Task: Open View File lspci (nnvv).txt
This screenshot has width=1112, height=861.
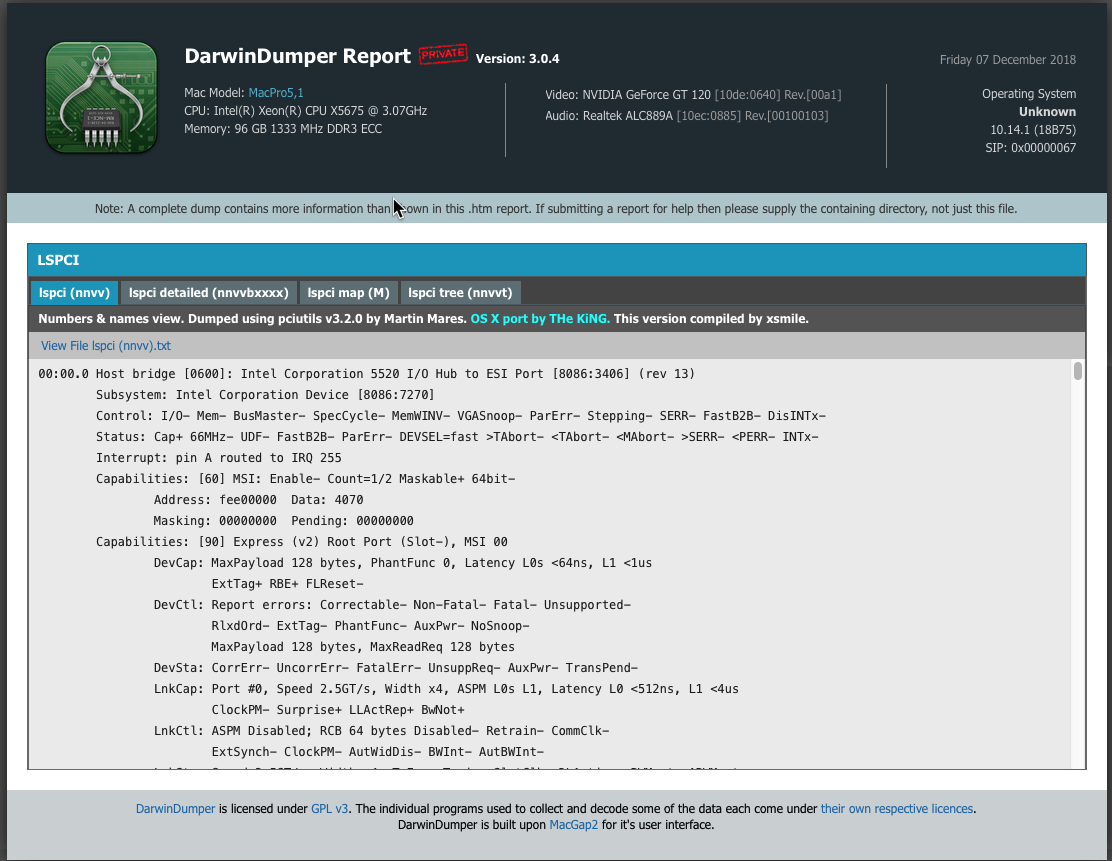Action: 106,346
